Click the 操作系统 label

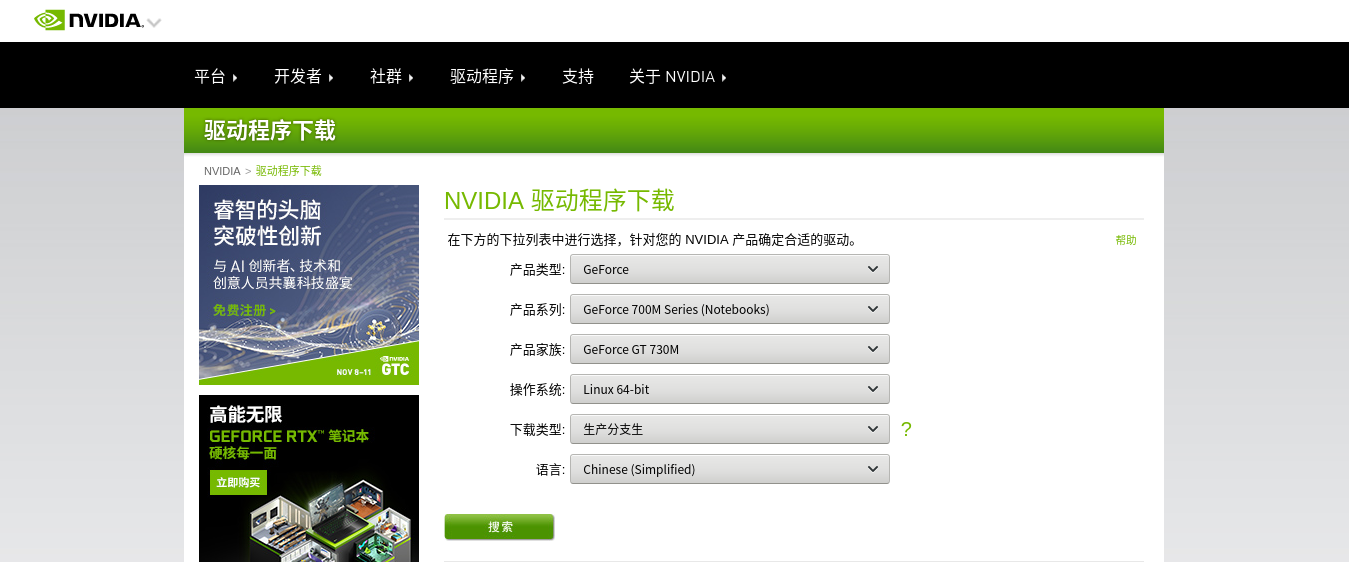[537, 390]
